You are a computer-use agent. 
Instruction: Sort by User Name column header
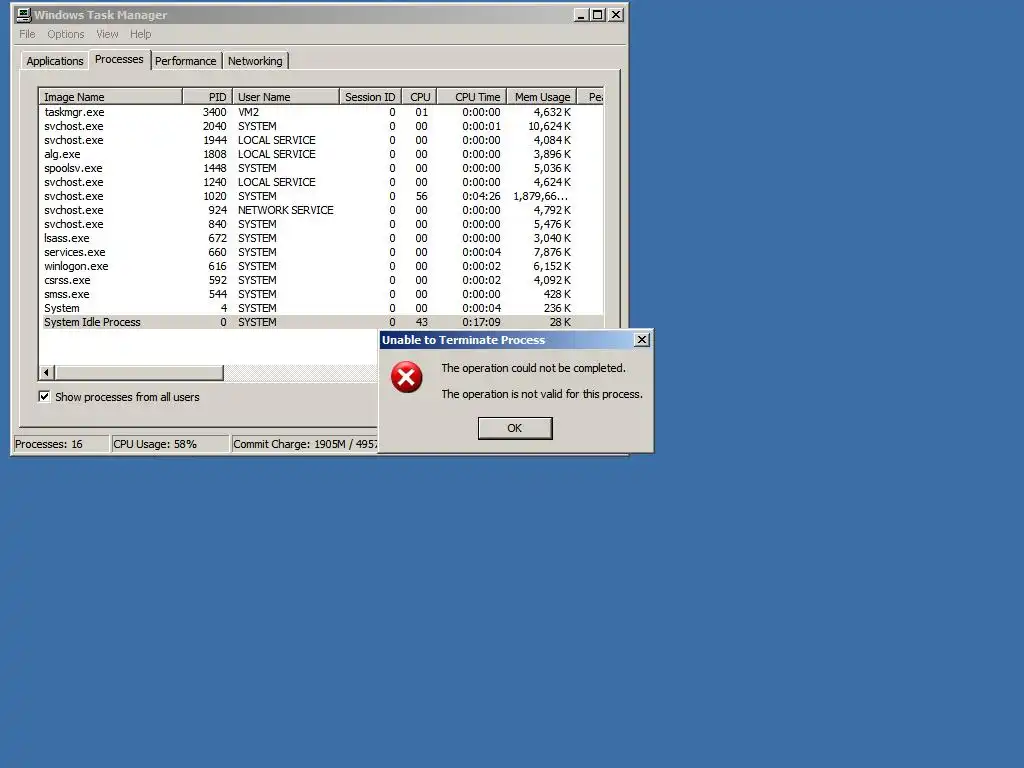click(x=285, y=97)
